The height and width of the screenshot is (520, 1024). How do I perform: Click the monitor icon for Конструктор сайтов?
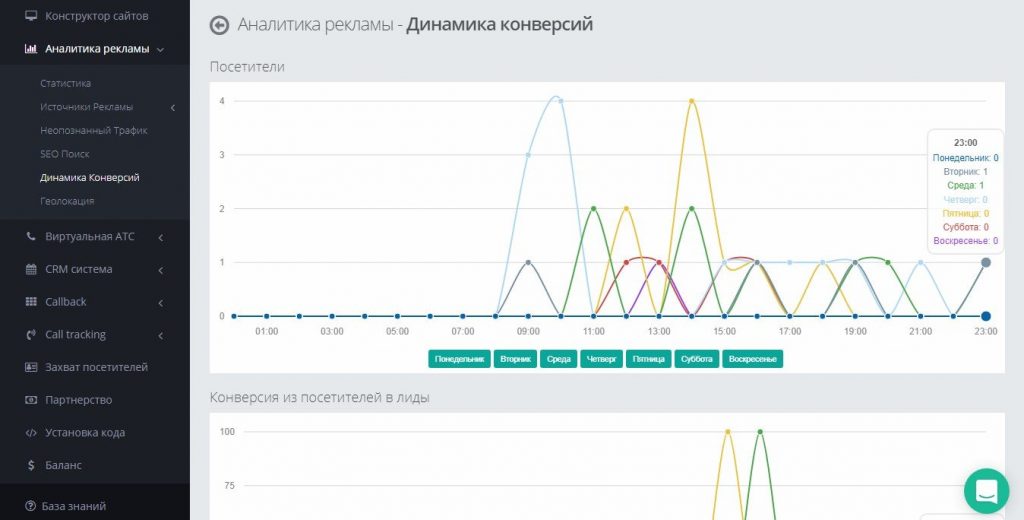coord(31,16)
